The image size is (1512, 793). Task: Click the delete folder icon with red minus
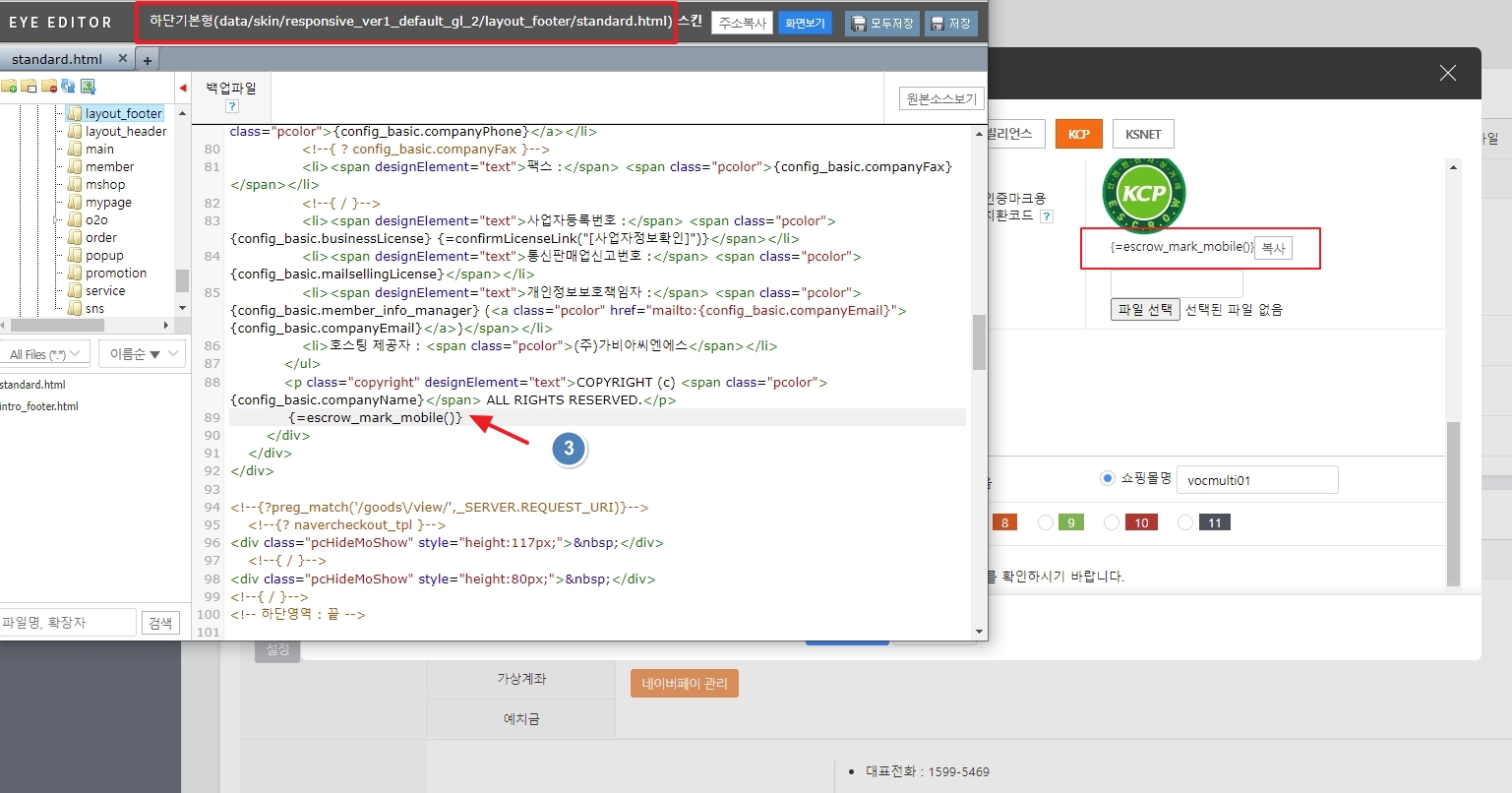click(48, 87)
